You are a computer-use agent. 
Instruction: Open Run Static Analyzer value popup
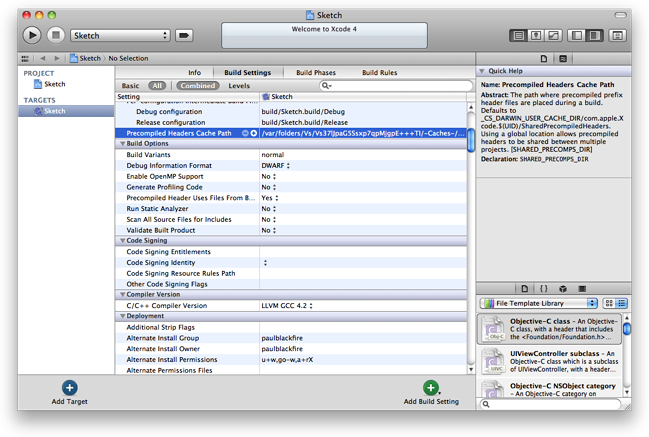[269, 209]
